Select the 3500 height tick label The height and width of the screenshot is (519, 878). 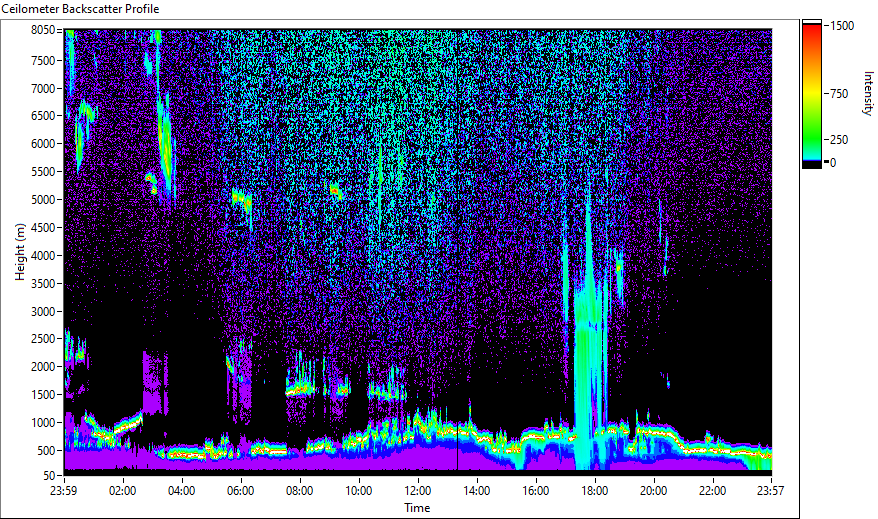tap(43, 284)
